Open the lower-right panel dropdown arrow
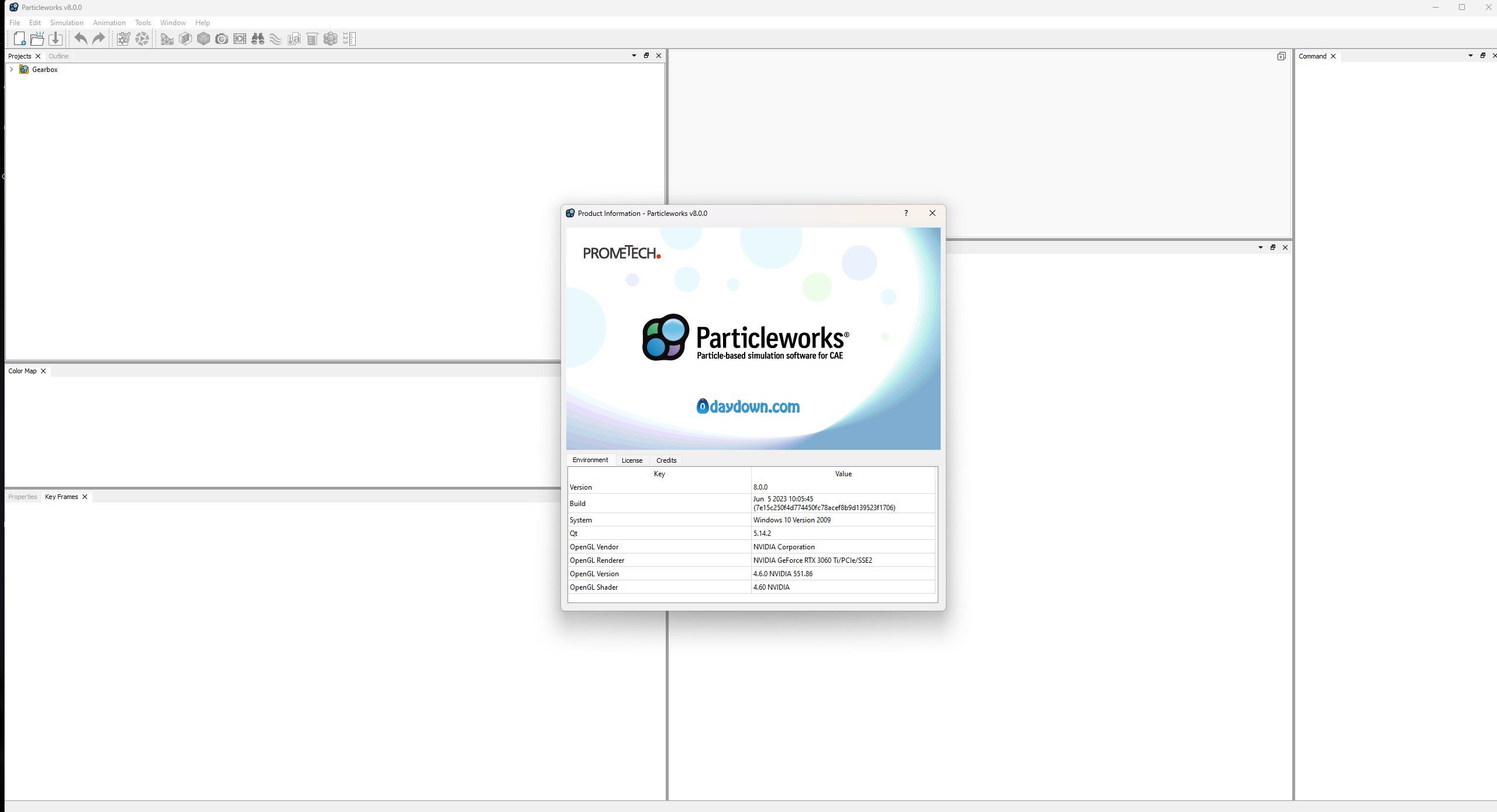Viewport: 1497px width, 812px height. (1260, 247)
